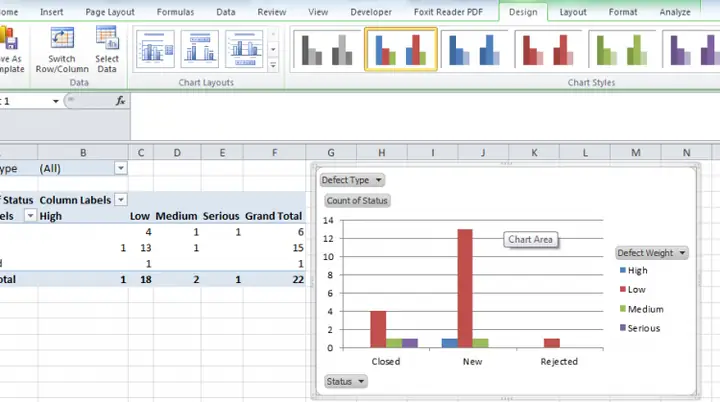Open the Insert ribbon tab
The width and height of the screenshot is (720, 402).
coord(51,12)
